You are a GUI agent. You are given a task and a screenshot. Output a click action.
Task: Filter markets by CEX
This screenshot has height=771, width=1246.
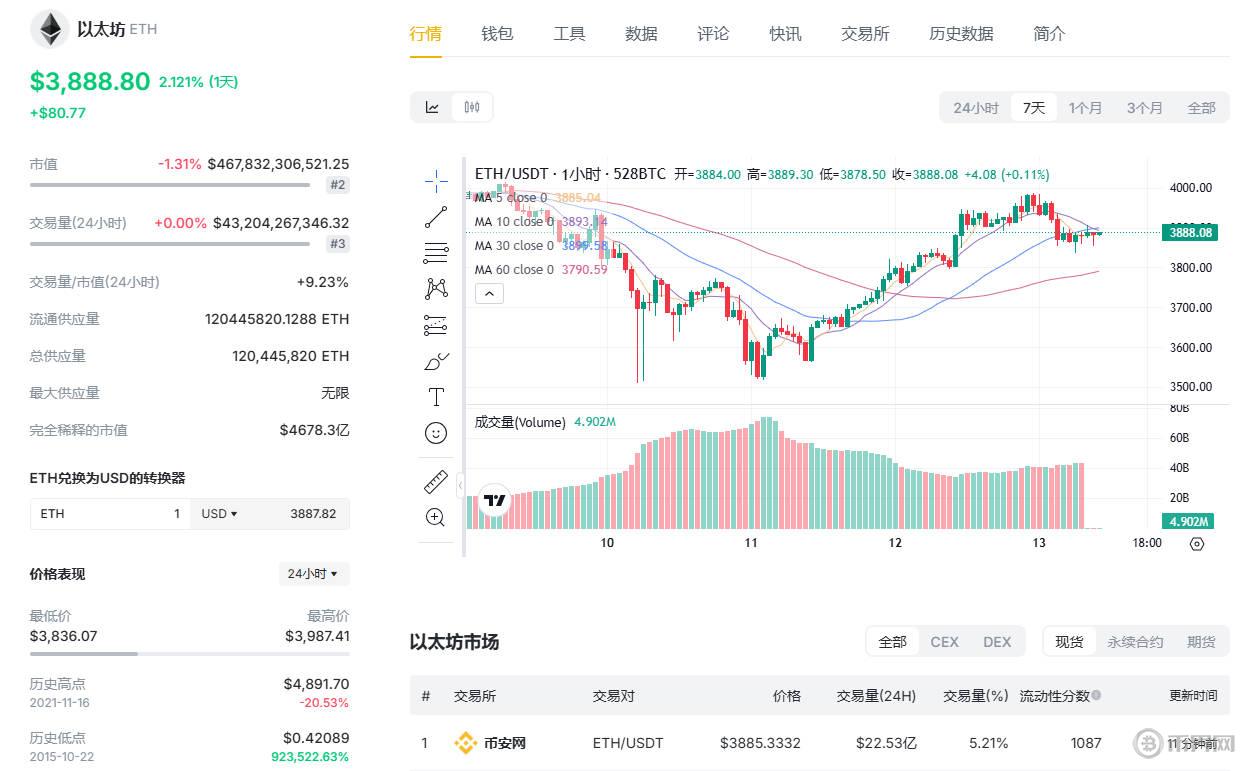tap(944, 642)
